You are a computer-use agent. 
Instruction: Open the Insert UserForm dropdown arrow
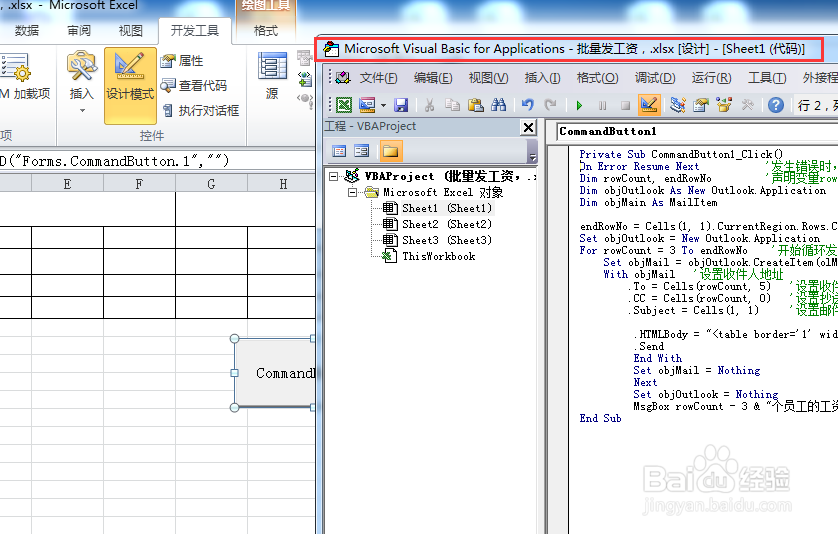383,105
